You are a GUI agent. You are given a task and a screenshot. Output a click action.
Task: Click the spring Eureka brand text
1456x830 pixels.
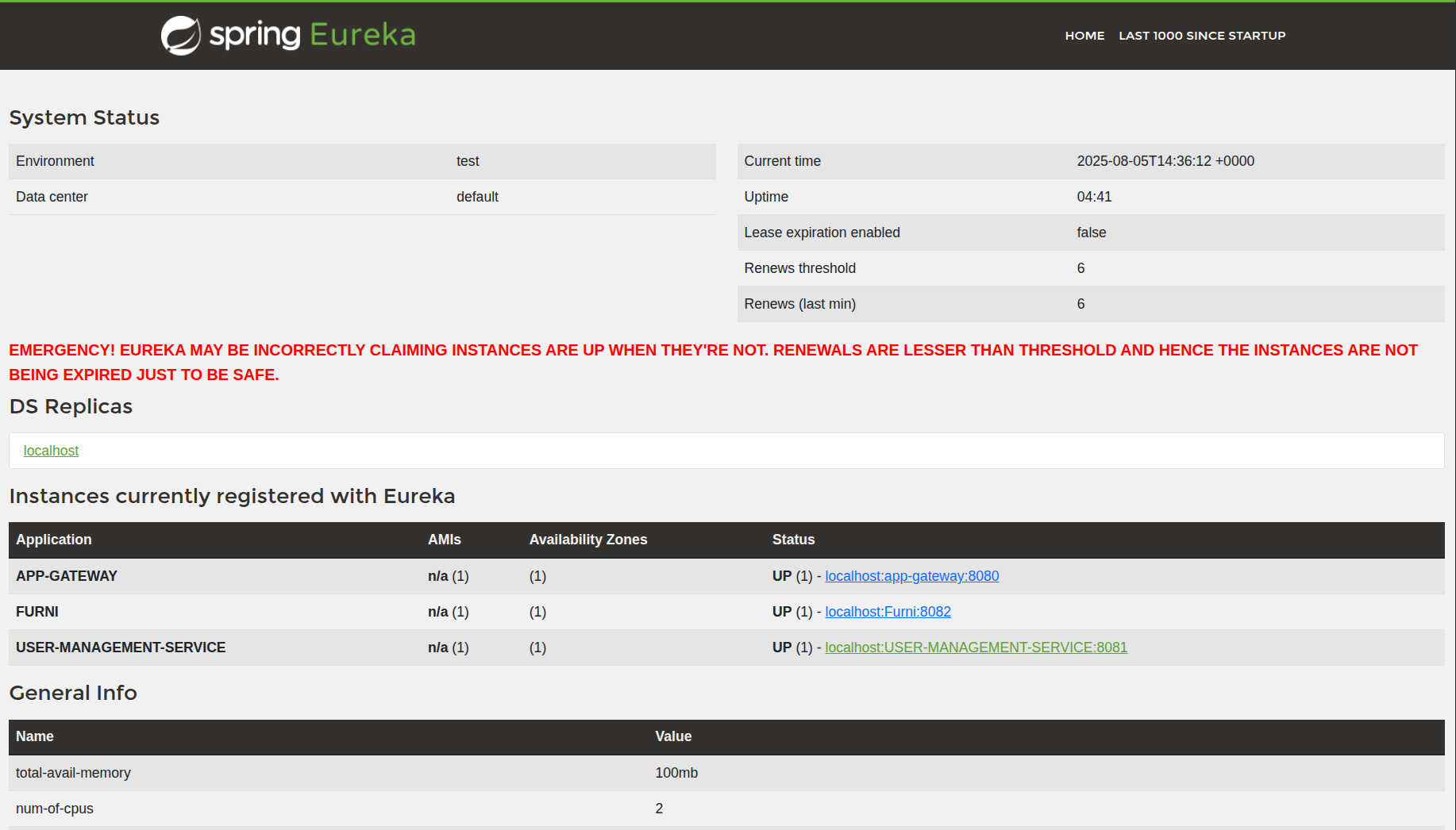coord(312,35)
